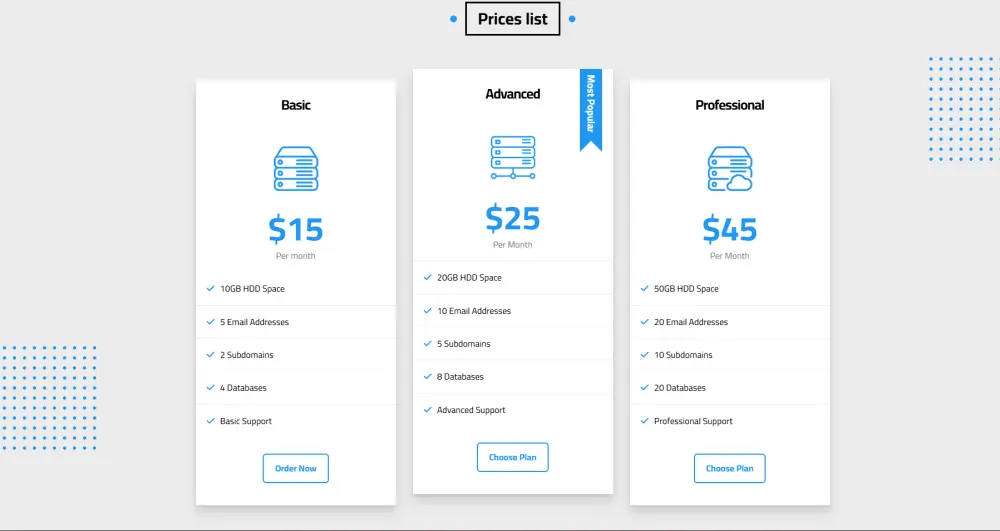Click checkmark beside 20 Email Addresses
The image size is (1000, 531).
[x=645, y=322]
